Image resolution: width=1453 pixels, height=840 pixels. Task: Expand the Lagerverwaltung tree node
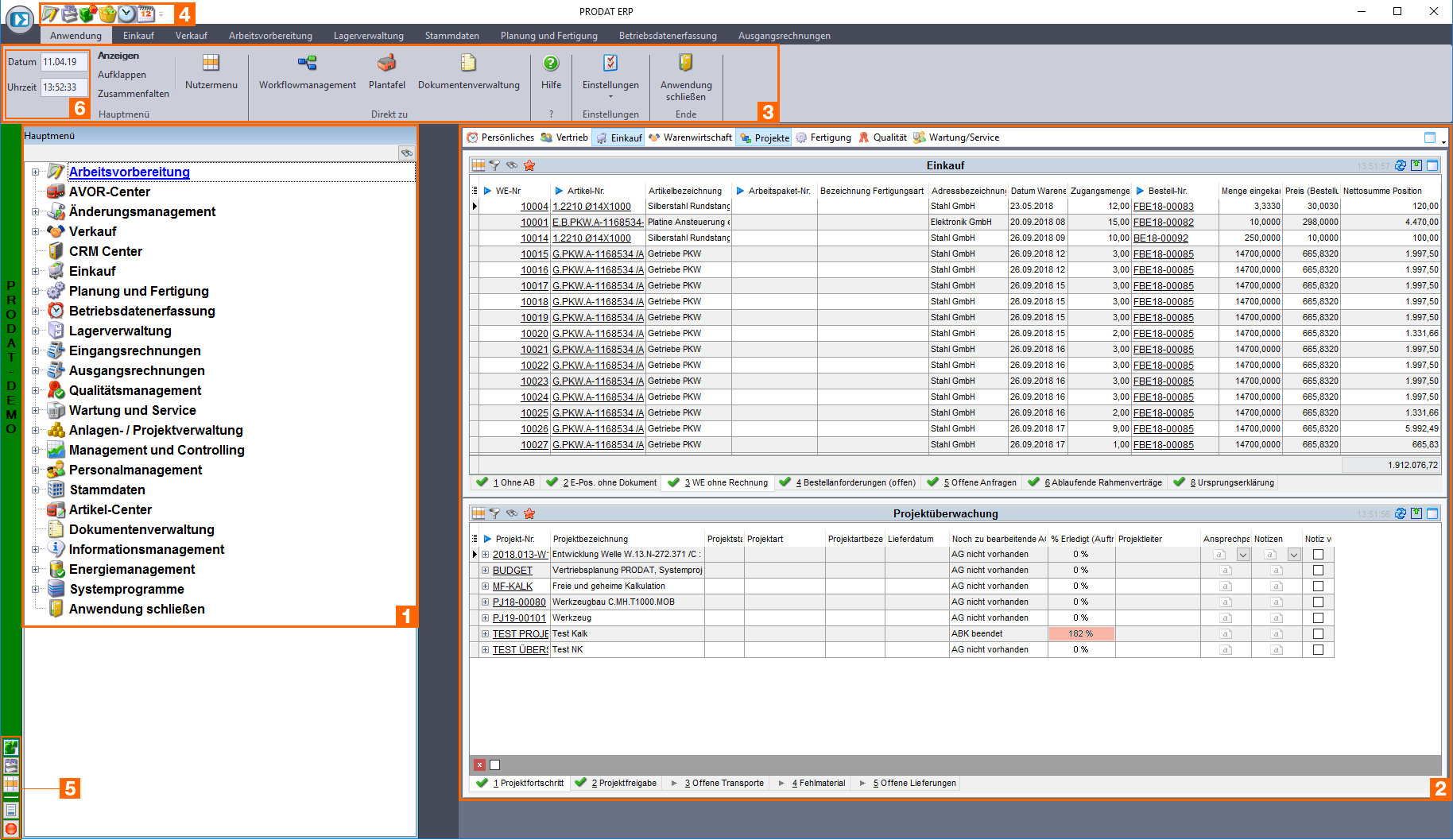[x=35, y=331]
